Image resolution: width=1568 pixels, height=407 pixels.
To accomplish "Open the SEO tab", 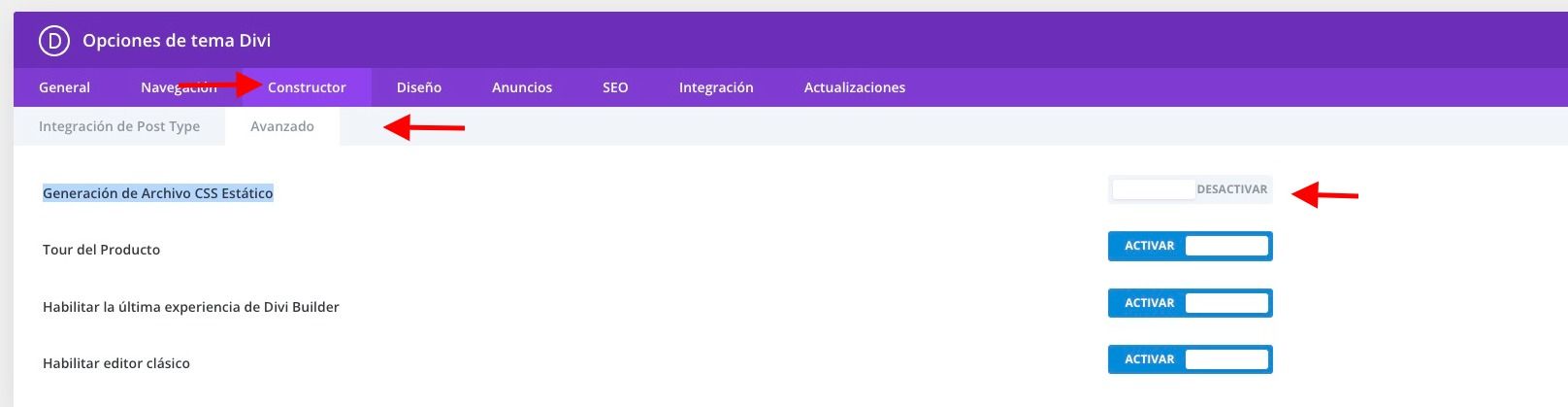I will pyautogui.click(x=615, y=87).
